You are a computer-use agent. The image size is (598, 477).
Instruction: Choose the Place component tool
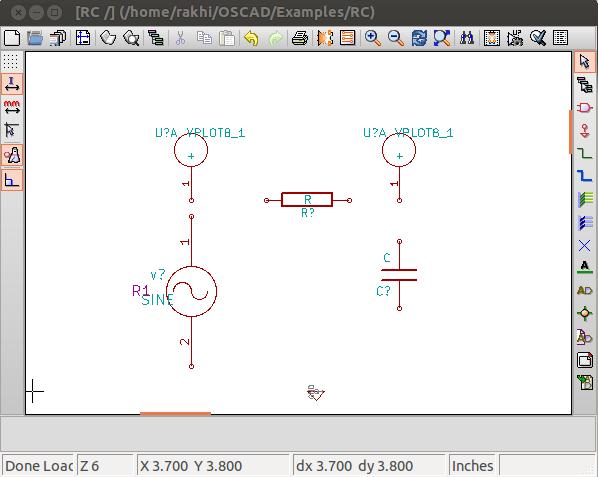click(585, 108)
